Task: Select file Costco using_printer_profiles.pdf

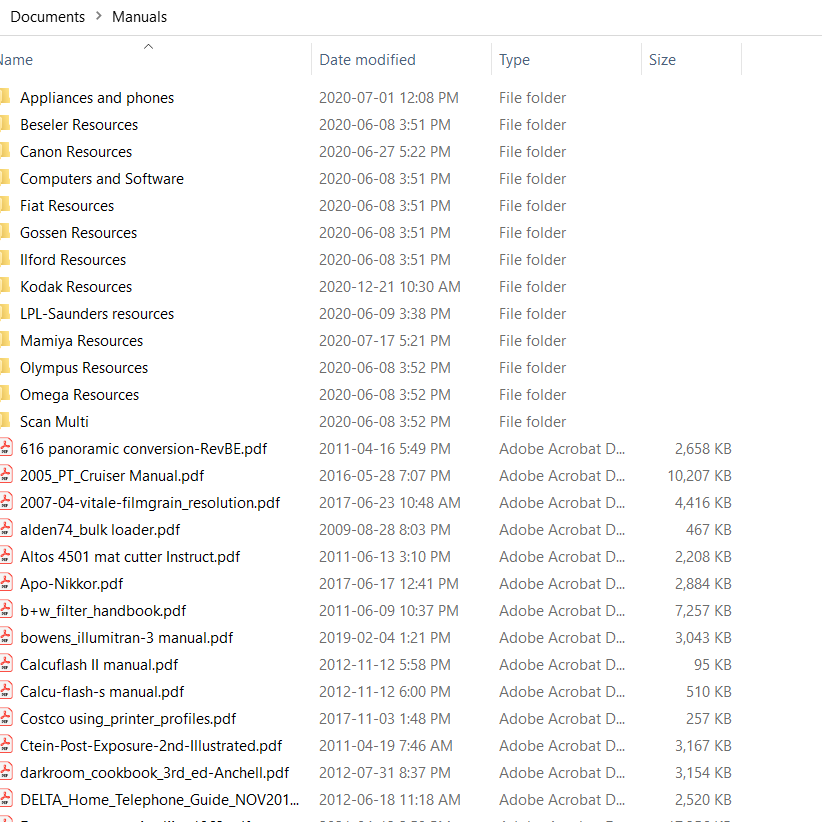Action: pyautogui.click(x=128, y=719)
